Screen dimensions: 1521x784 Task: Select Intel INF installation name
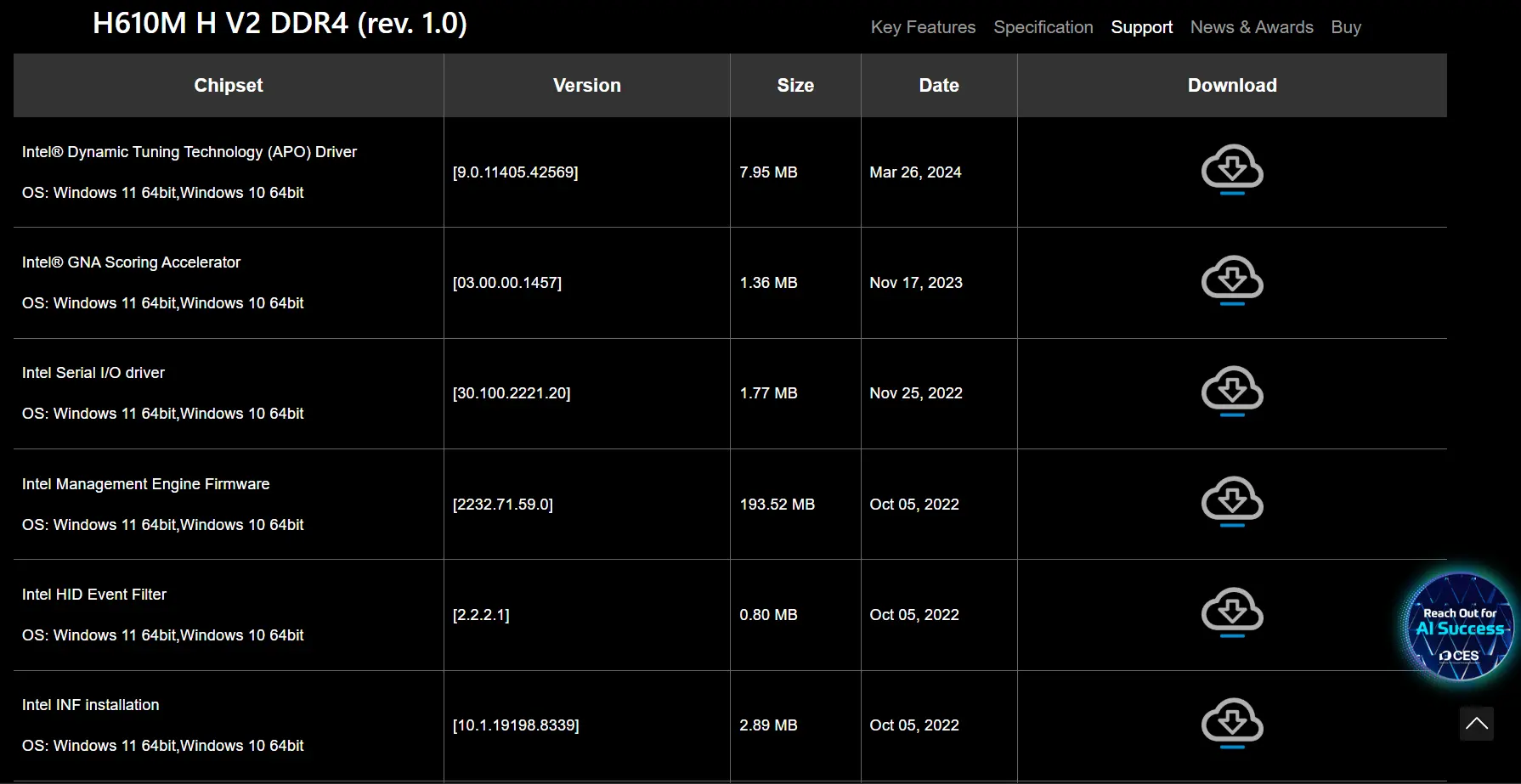click(91, 705)
